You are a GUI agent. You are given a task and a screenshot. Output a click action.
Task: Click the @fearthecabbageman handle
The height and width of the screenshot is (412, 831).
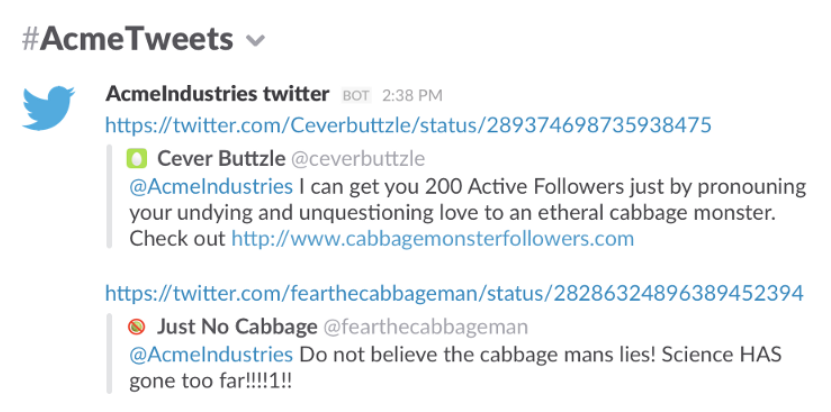click(x=426, y=327)
